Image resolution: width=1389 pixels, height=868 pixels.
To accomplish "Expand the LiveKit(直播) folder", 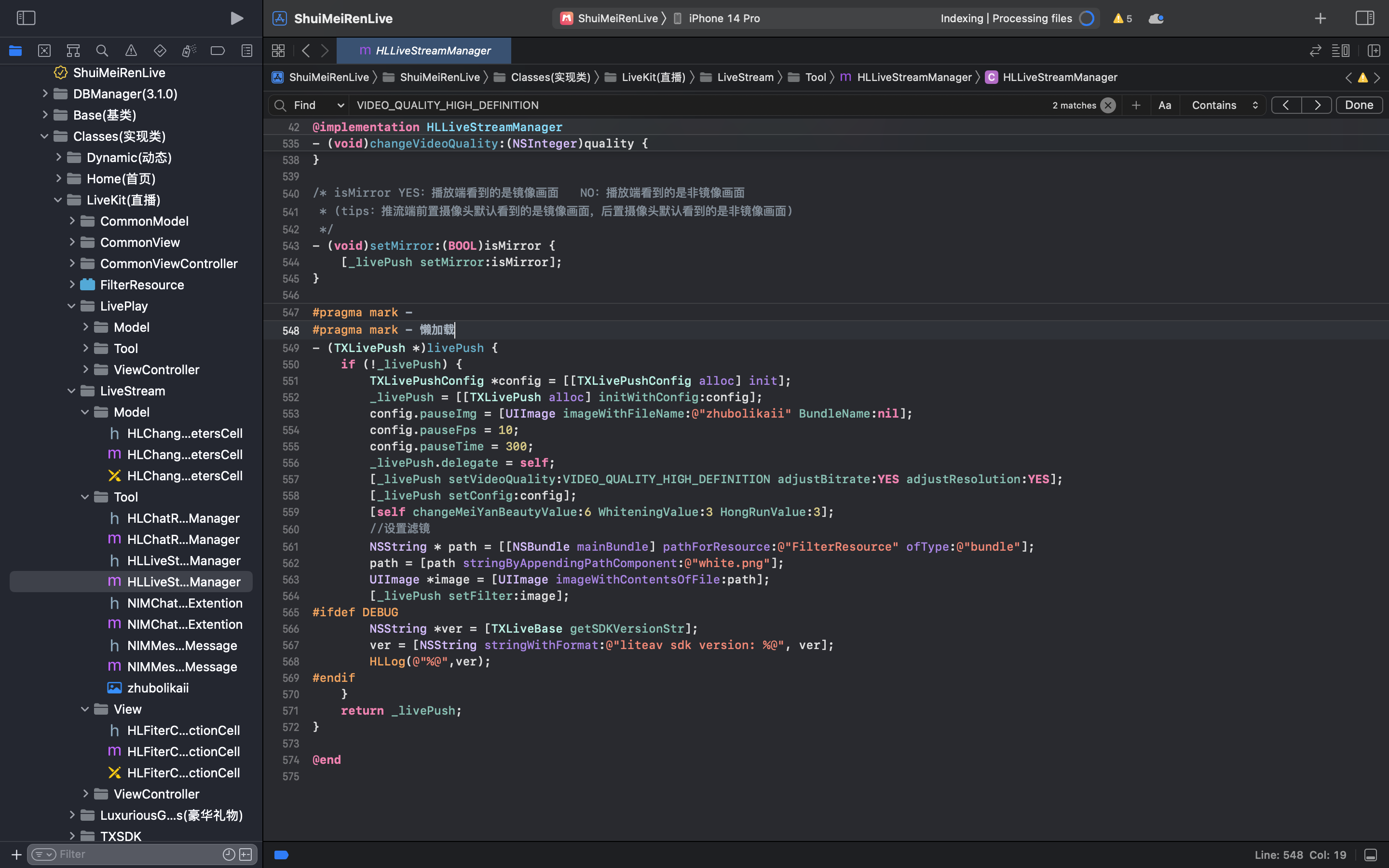I will pyautogui.click(x=58, y=200).
